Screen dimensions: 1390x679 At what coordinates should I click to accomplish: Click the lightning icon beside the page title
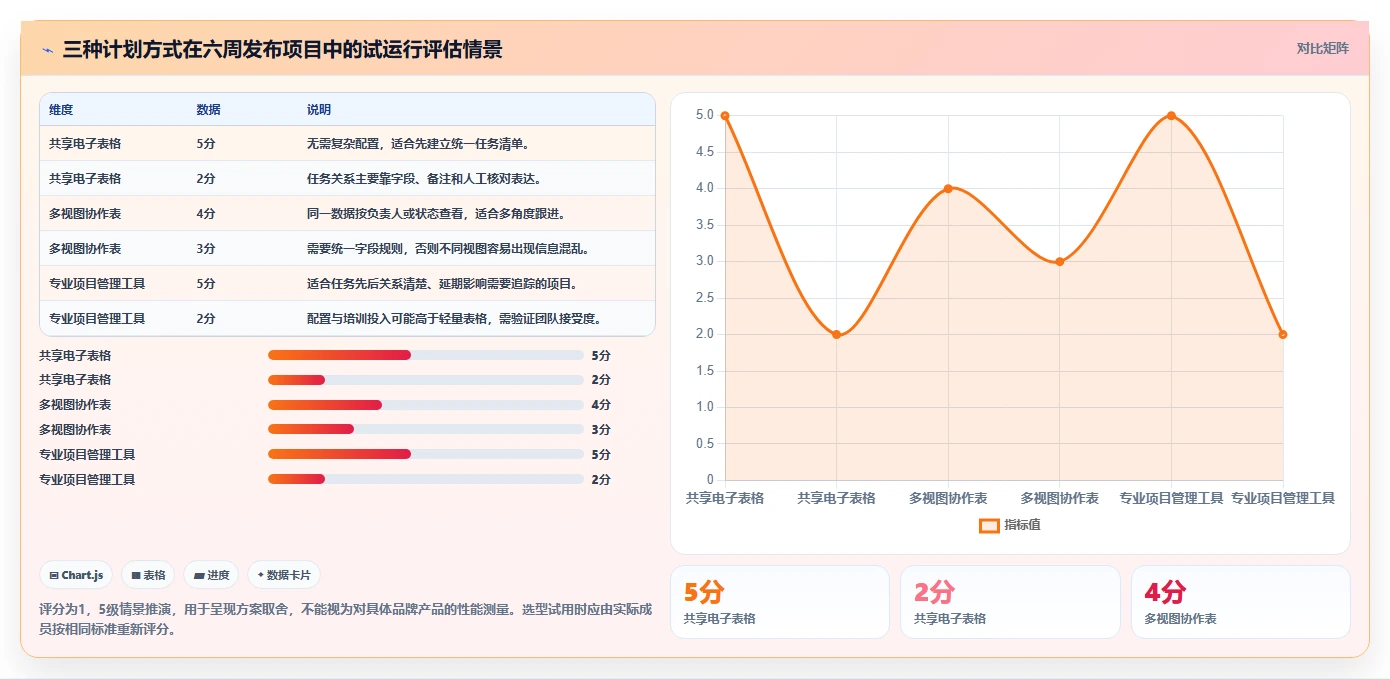tap(48, 50)
